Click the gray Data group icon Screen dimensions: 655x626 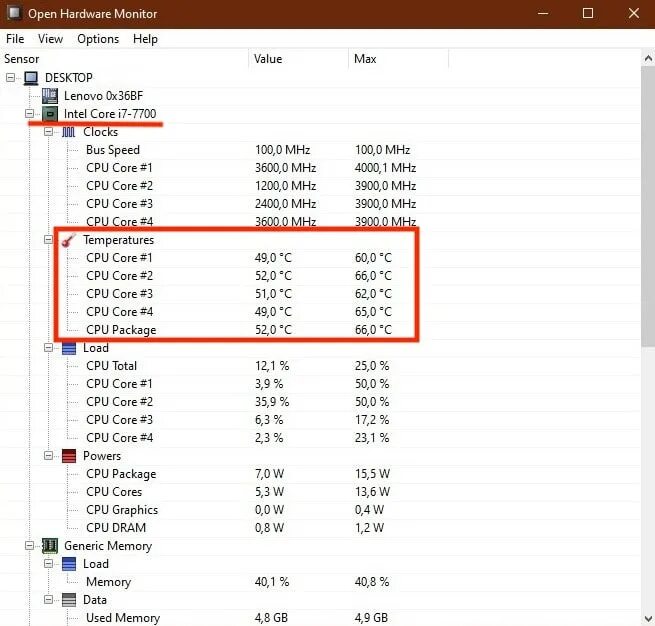click(x=69, y=600)
